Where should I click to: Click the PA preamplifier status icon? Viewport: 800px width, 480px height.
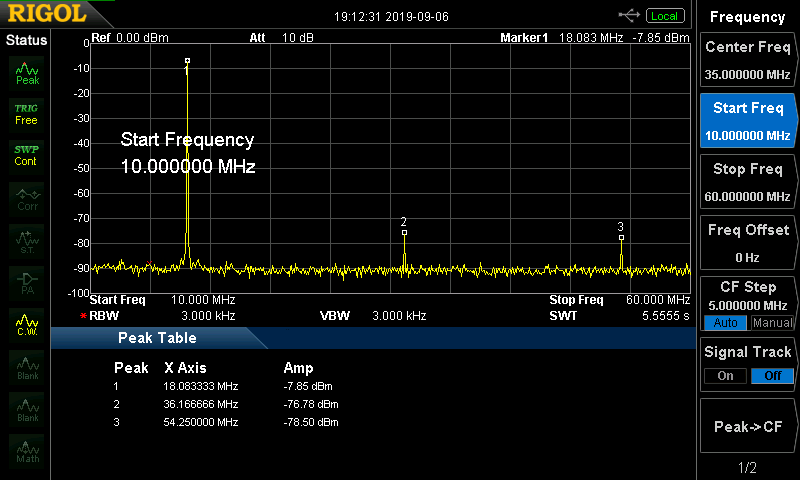click(x=27, y=281)
